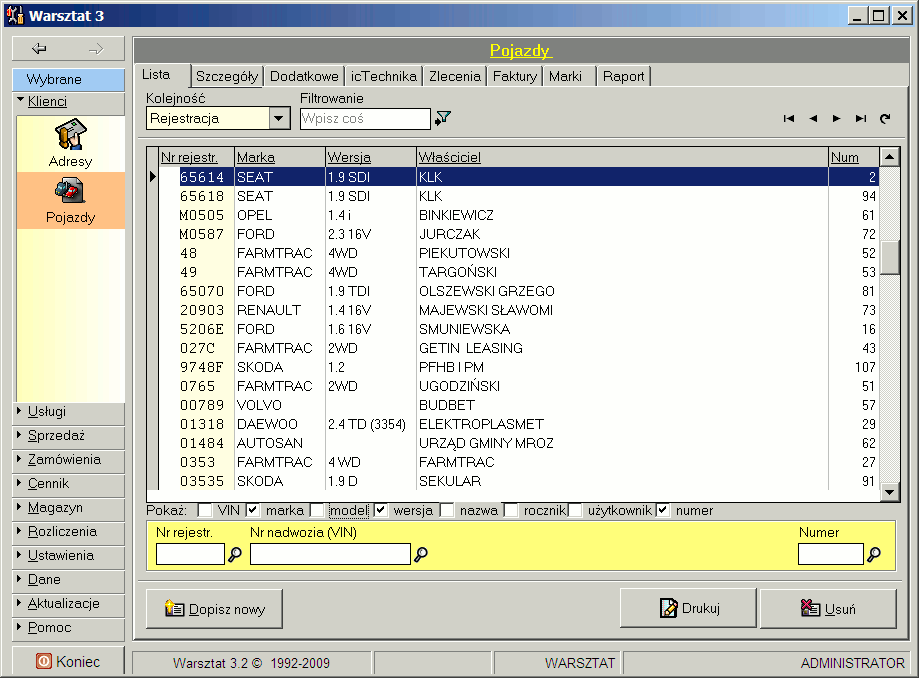
Task: Expand the Magazyn sidebar section
Action: 69,508
